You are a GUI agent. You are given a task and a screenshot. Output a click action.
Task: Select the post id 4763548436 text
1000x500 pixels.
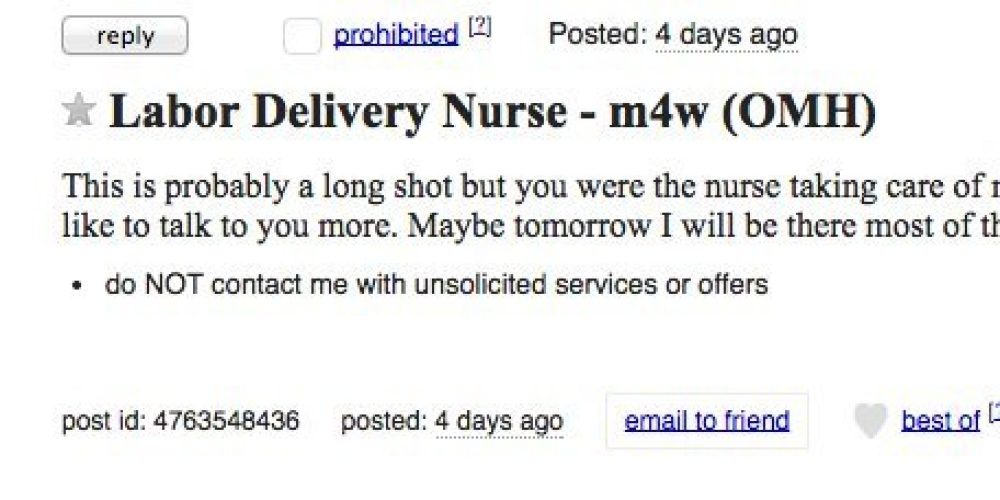180,421
